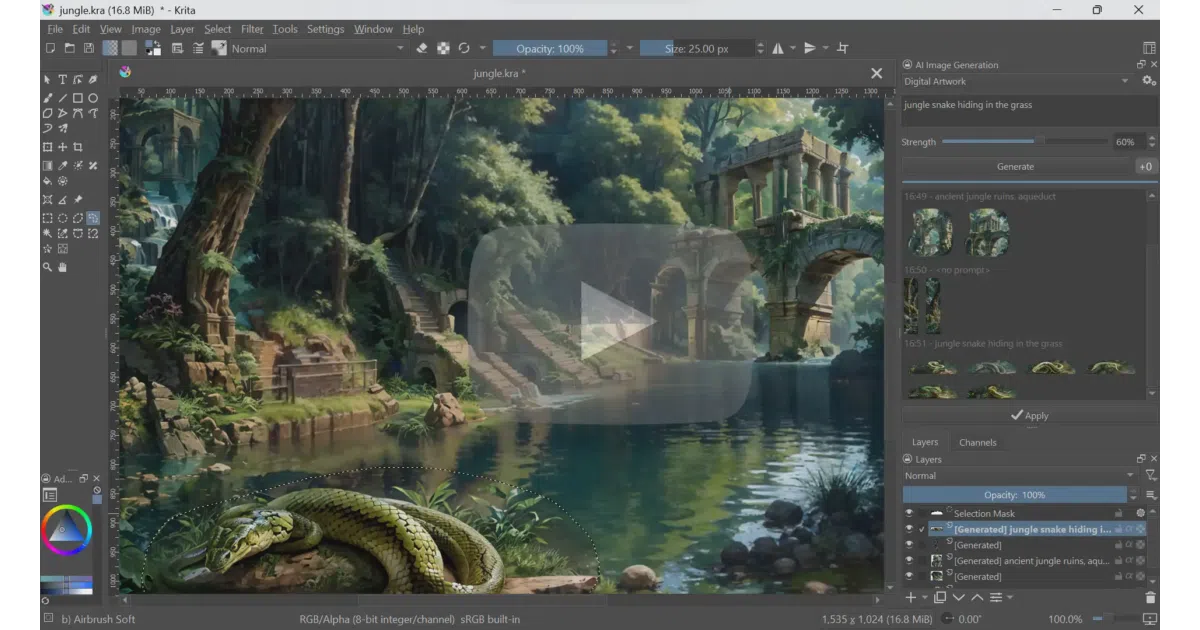Open the brush blending mode Normal dropdown

click(x=318, y=48)
